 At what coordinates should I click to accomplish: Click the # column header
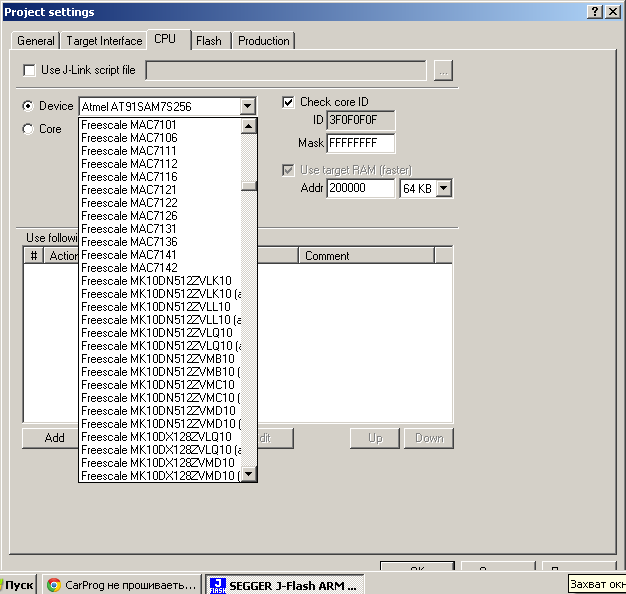point(34,255)
